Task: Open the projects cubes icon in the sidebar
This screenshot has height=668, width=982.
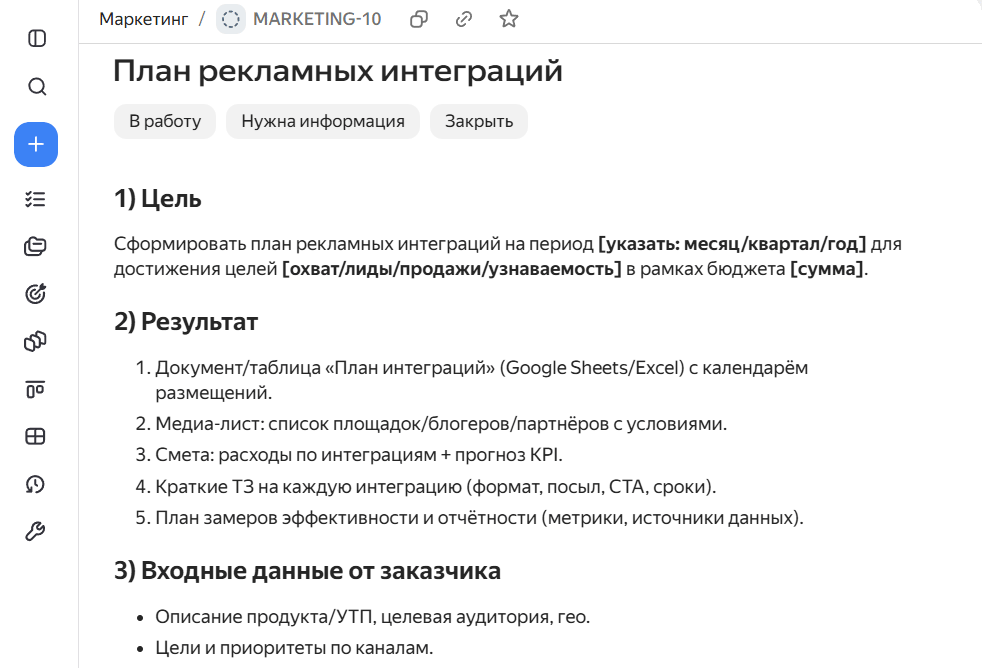Action: 36,341
